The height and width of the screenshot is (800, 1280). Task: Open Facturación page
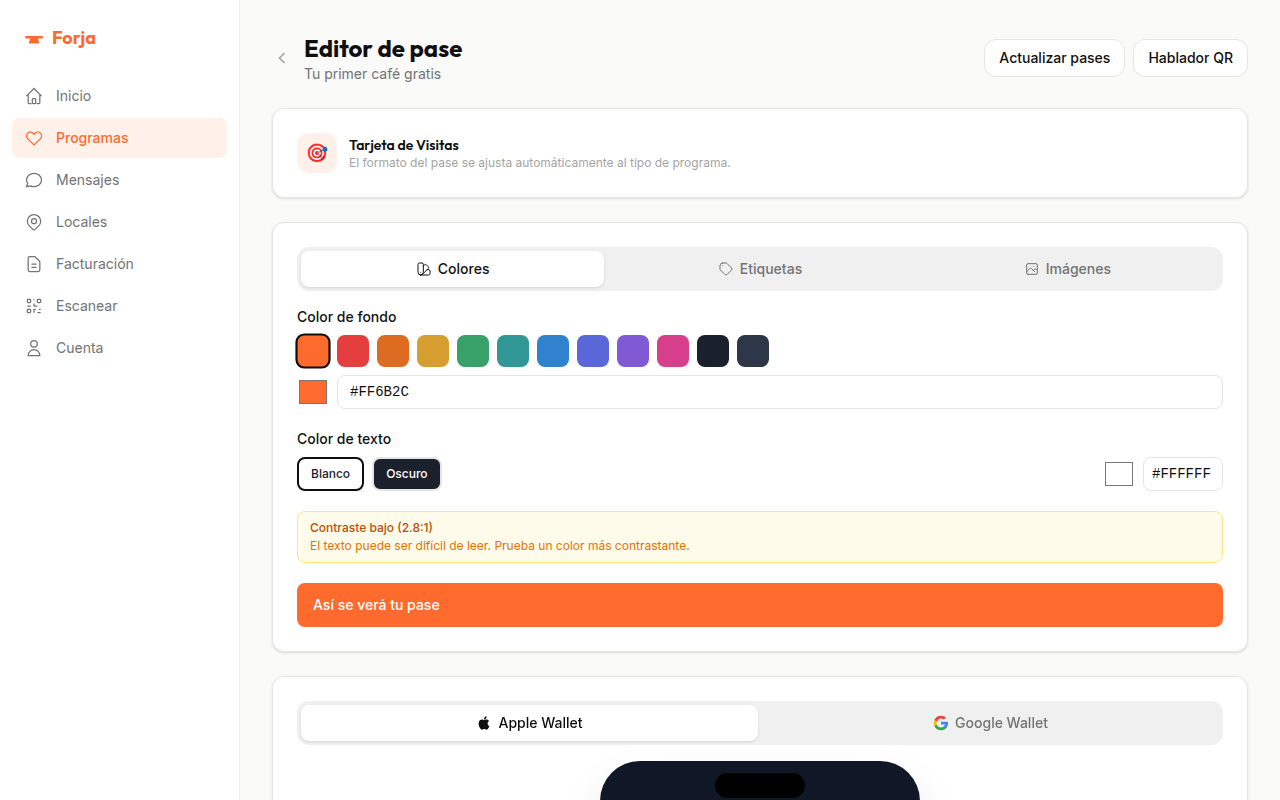point(120,264)
